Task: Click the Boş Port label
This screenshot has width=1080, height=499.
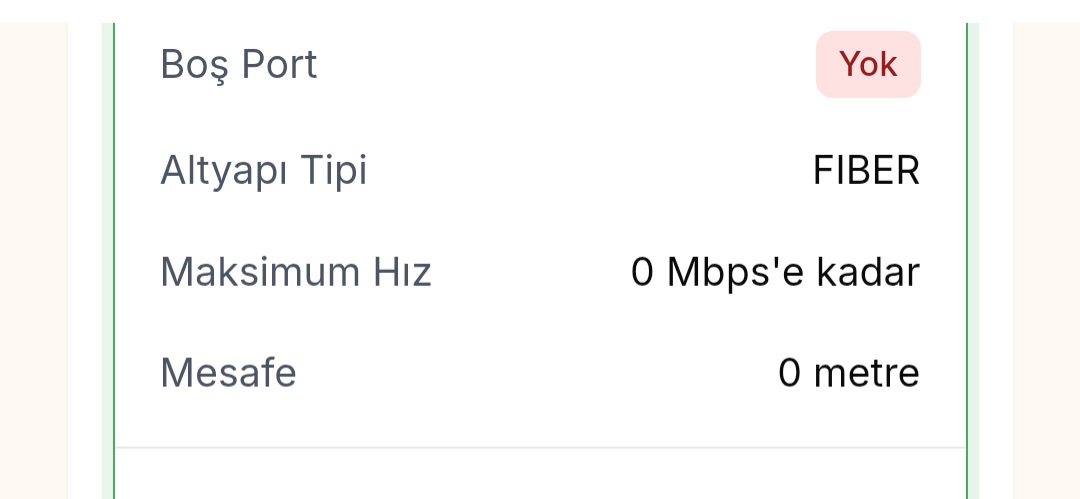Action: point(239,65)
